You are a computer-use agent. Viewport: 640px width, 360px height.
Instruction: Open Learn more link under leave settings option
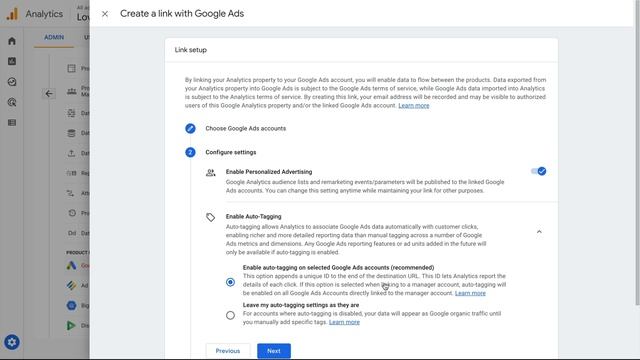(x=344, y=322)
